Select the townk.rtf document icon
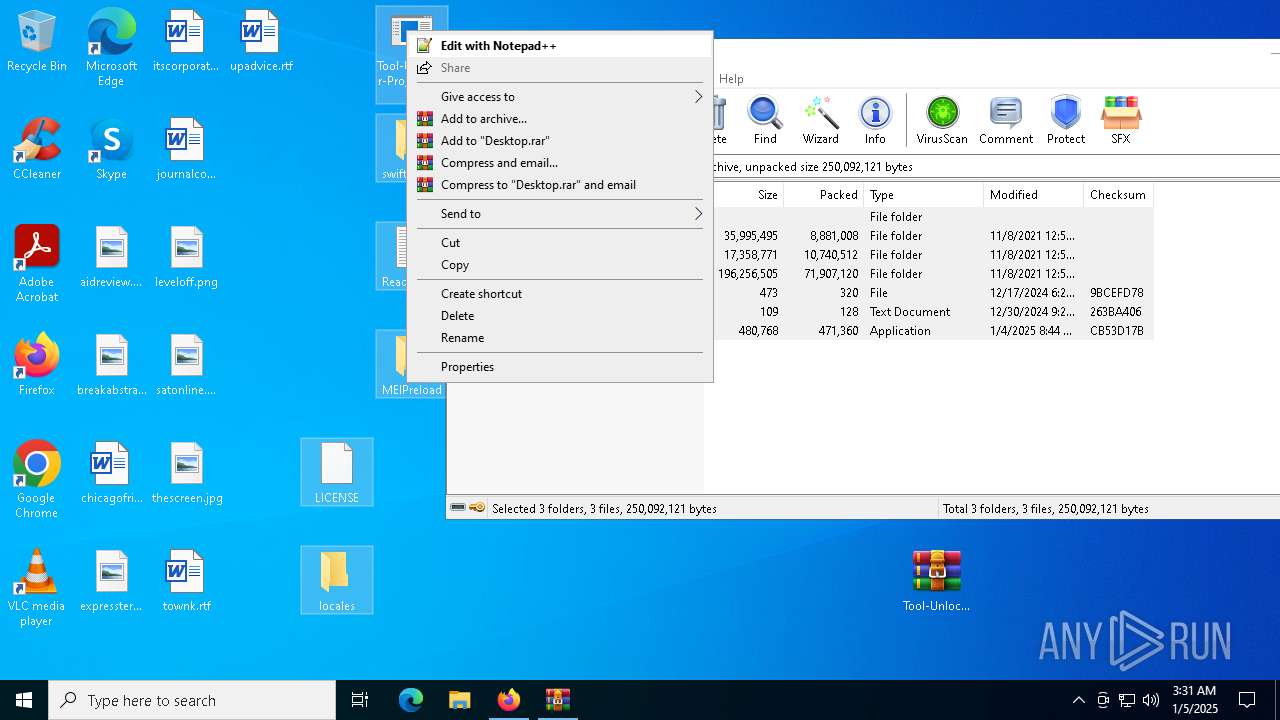 point(186,582)
